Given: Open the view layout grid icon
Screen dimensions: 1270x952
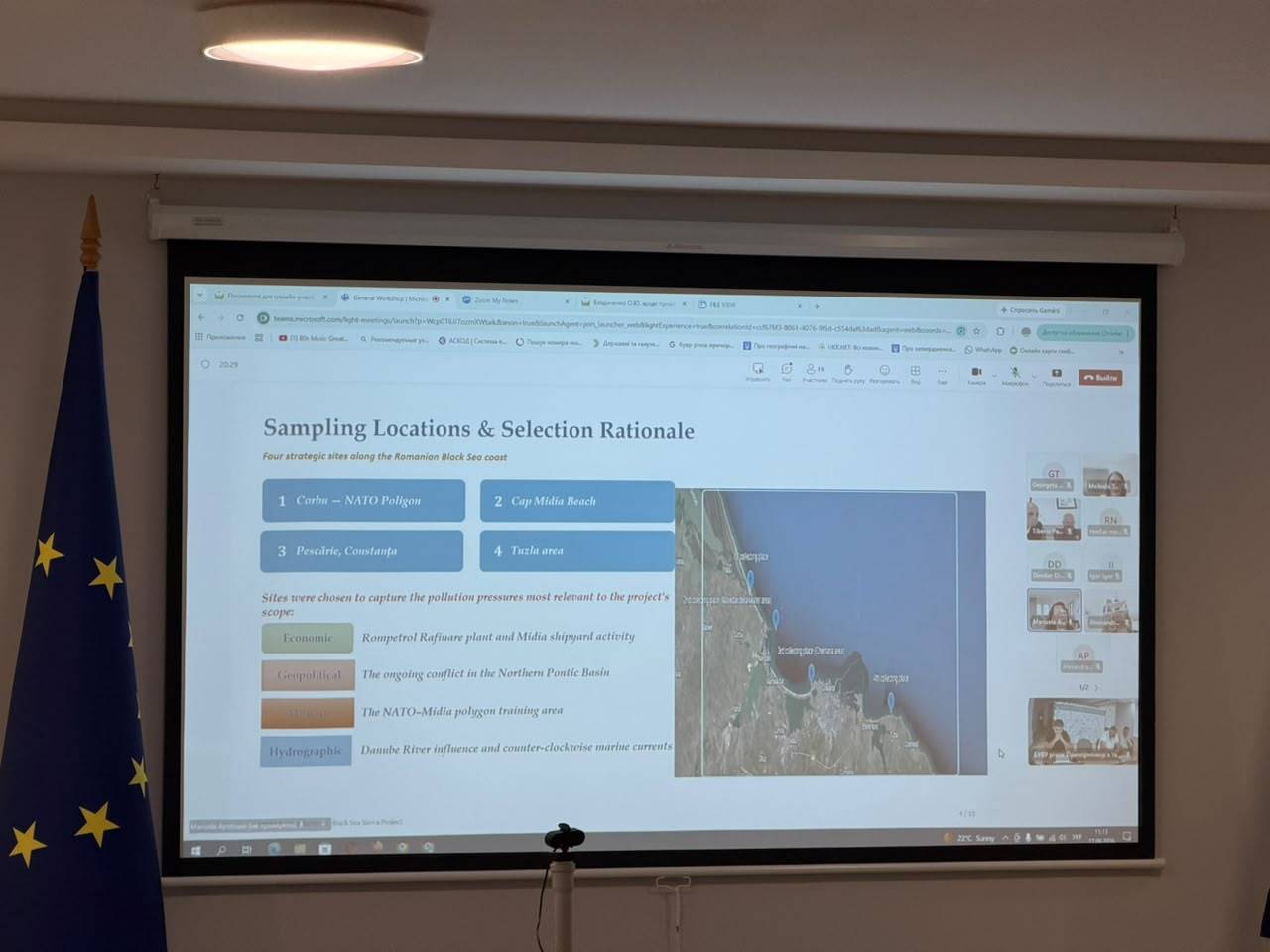Looking at the screenshot, I should (x=915, y=372).
